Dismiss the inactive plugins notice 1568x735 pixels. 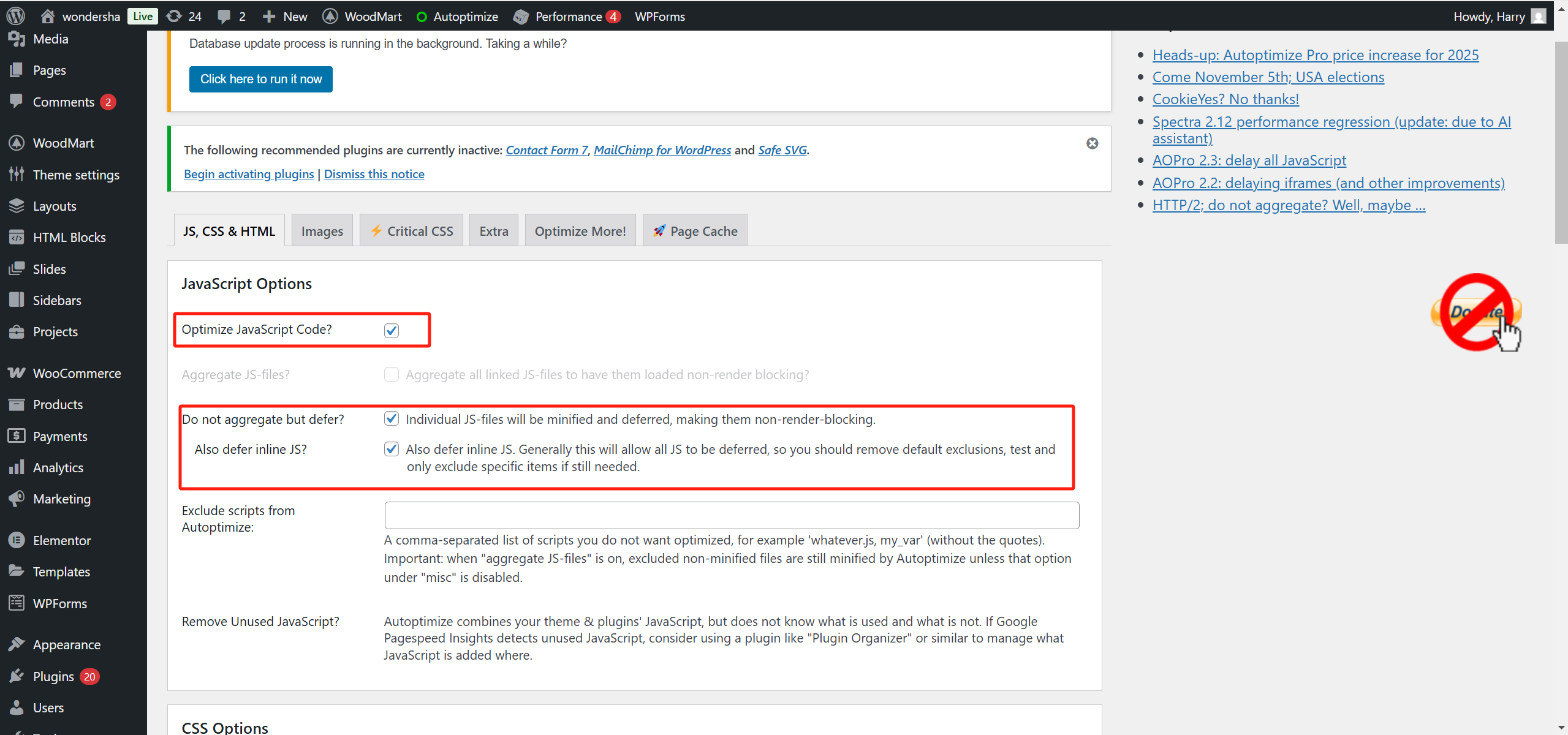pyautogui.click(x=1092, y=143)
